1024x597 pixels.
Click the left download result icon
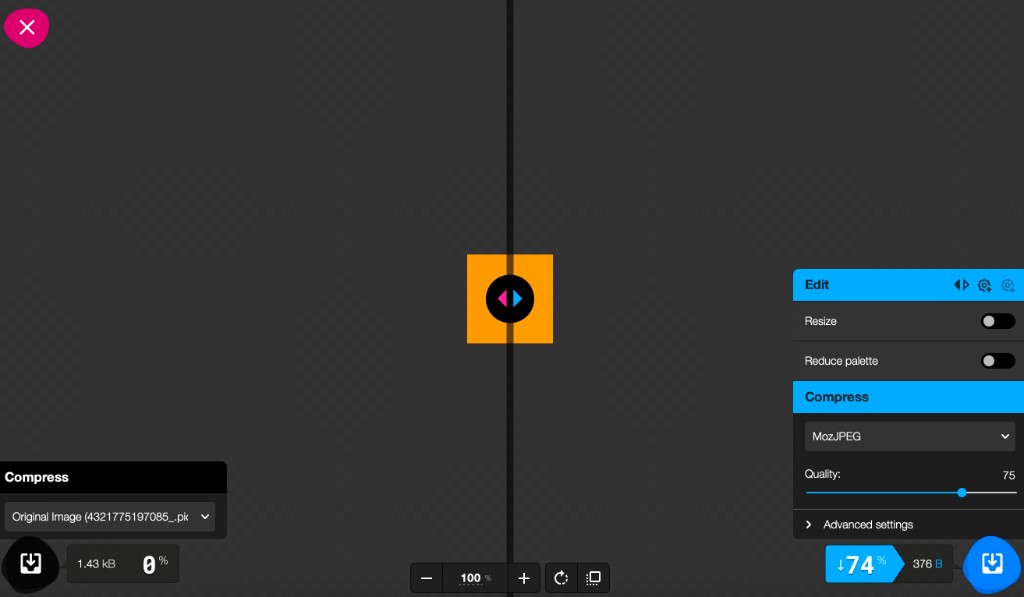tap(30, 564)
